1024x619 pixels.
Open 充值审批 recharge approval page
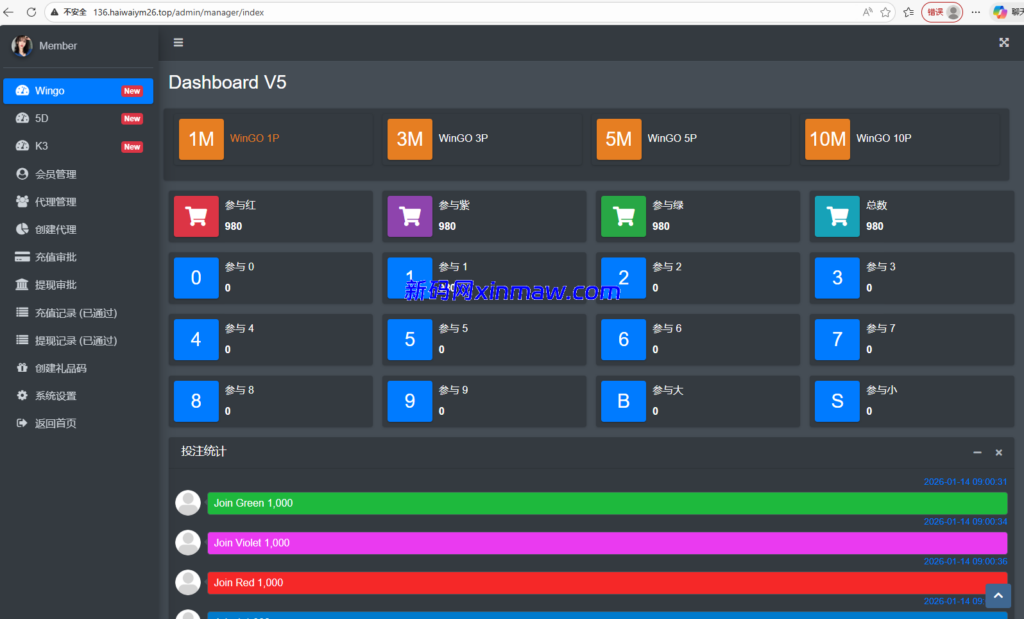(x=56, y=257)
